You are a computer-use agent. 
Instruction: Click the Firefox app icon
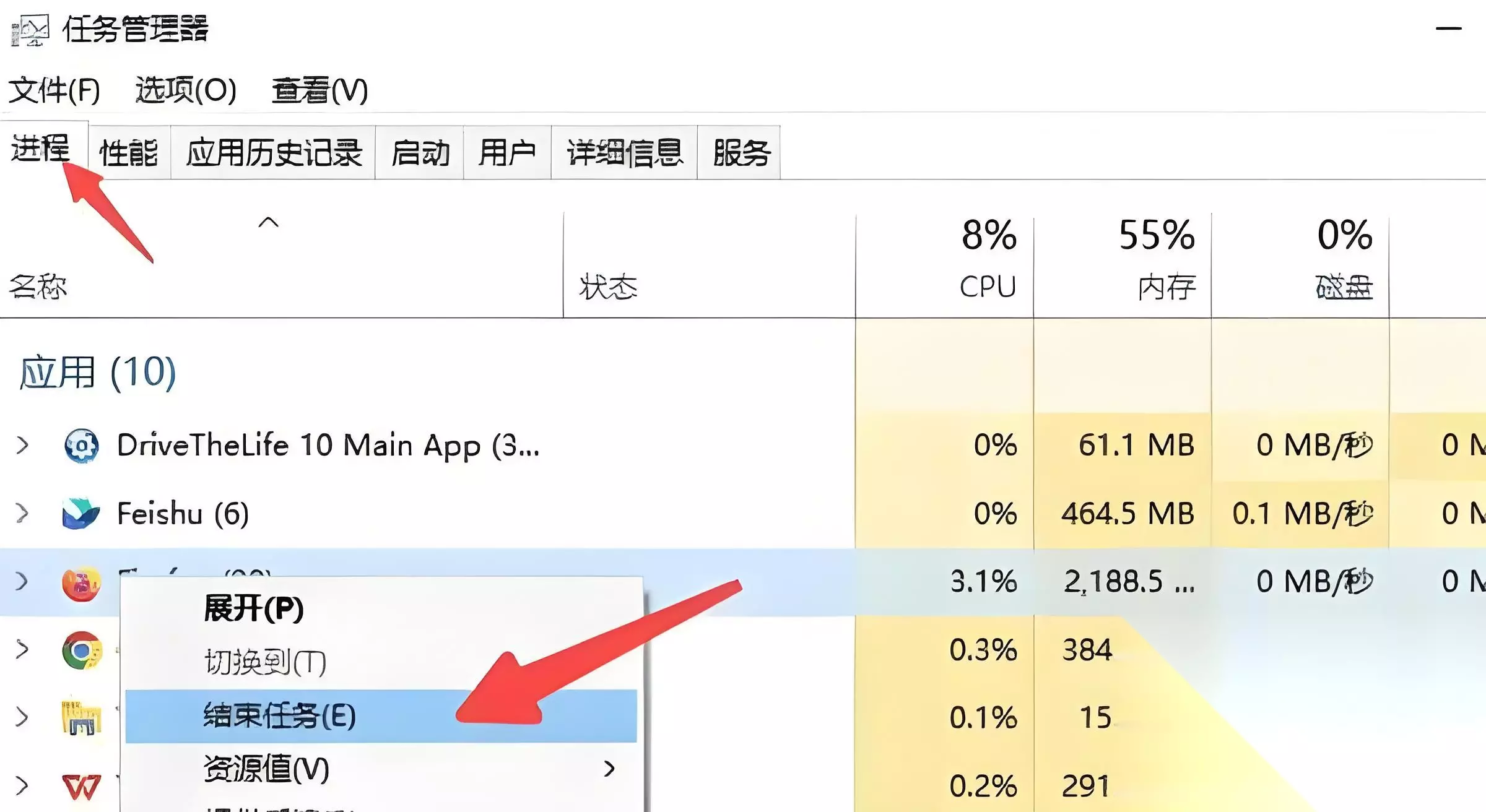(81, 583)
